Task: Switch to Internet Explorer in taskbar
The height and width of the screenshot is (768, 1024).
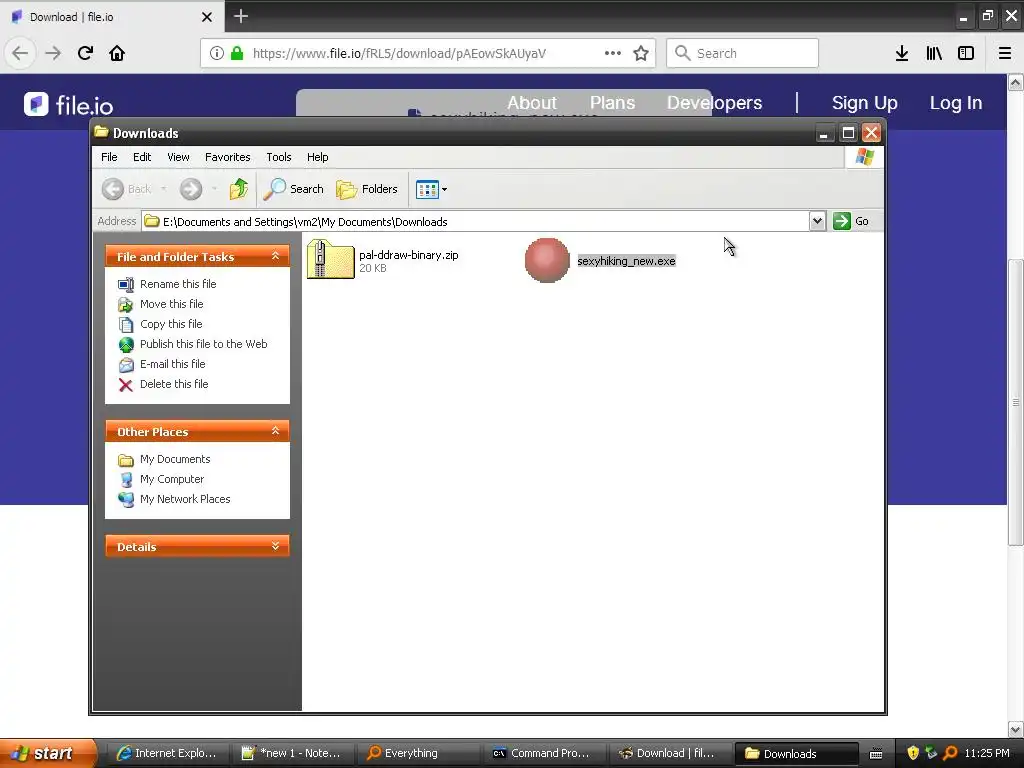Action: (166, 754)
